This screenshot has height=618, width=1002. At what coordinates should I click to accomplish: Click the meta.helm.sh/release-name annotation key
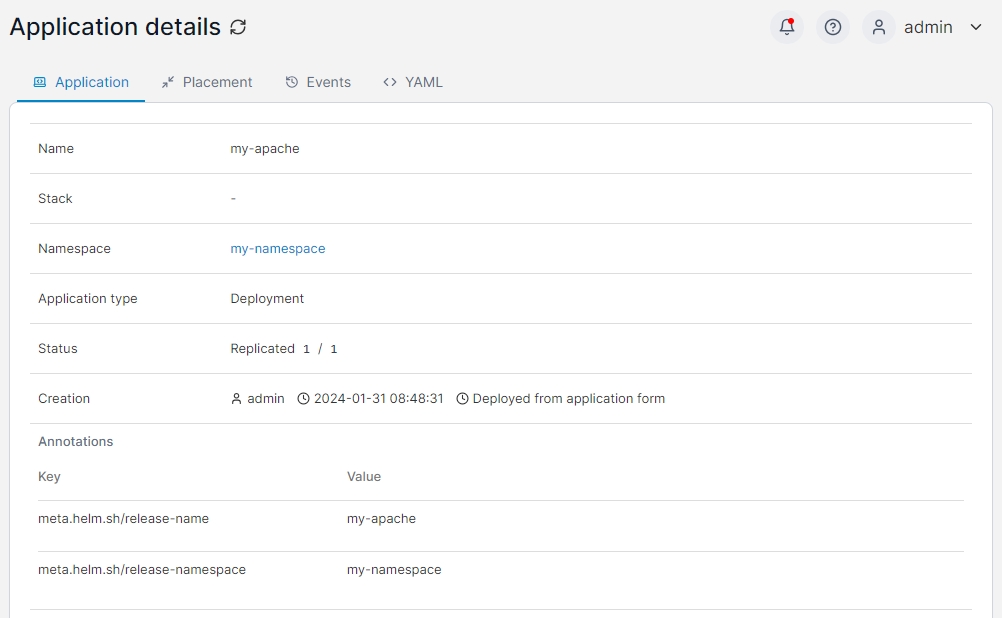(123, 519)
